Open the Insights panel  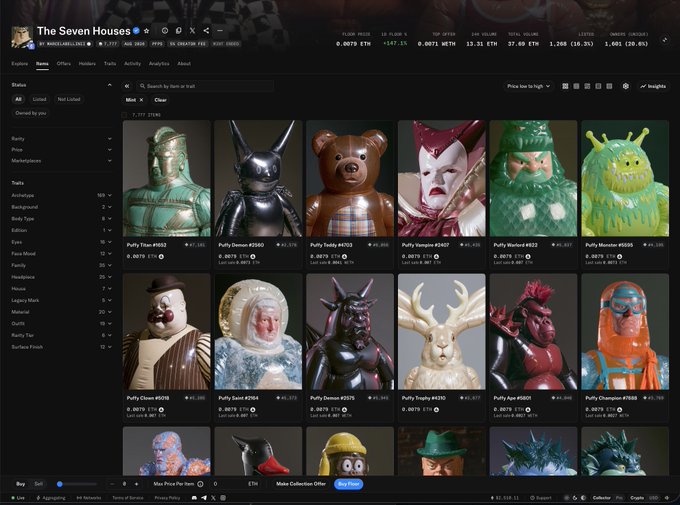coord(653,86)
